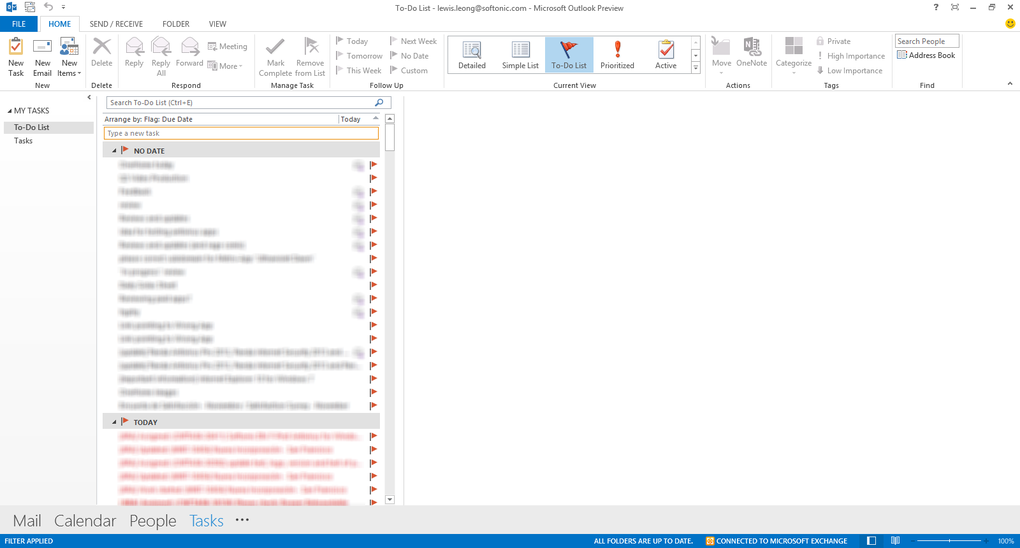
Task: Select the Tasks navigation link
Action: (206, 521)
